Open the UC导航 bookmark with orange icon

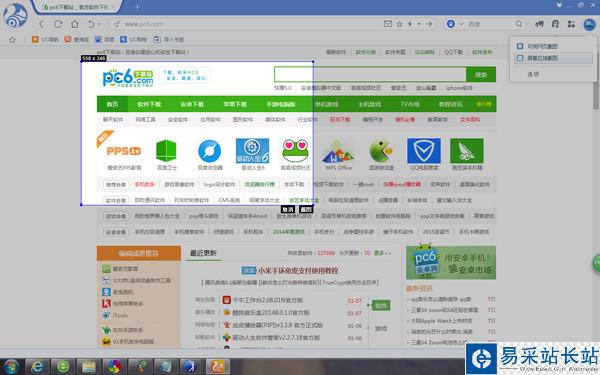coord(45,39)
